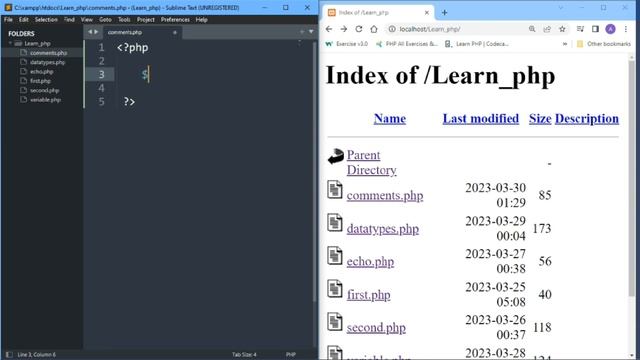The height and width of the screenshot is (360, 640).
Task: Close the Index of /Learn_php tab
Action: click(427, 13)
